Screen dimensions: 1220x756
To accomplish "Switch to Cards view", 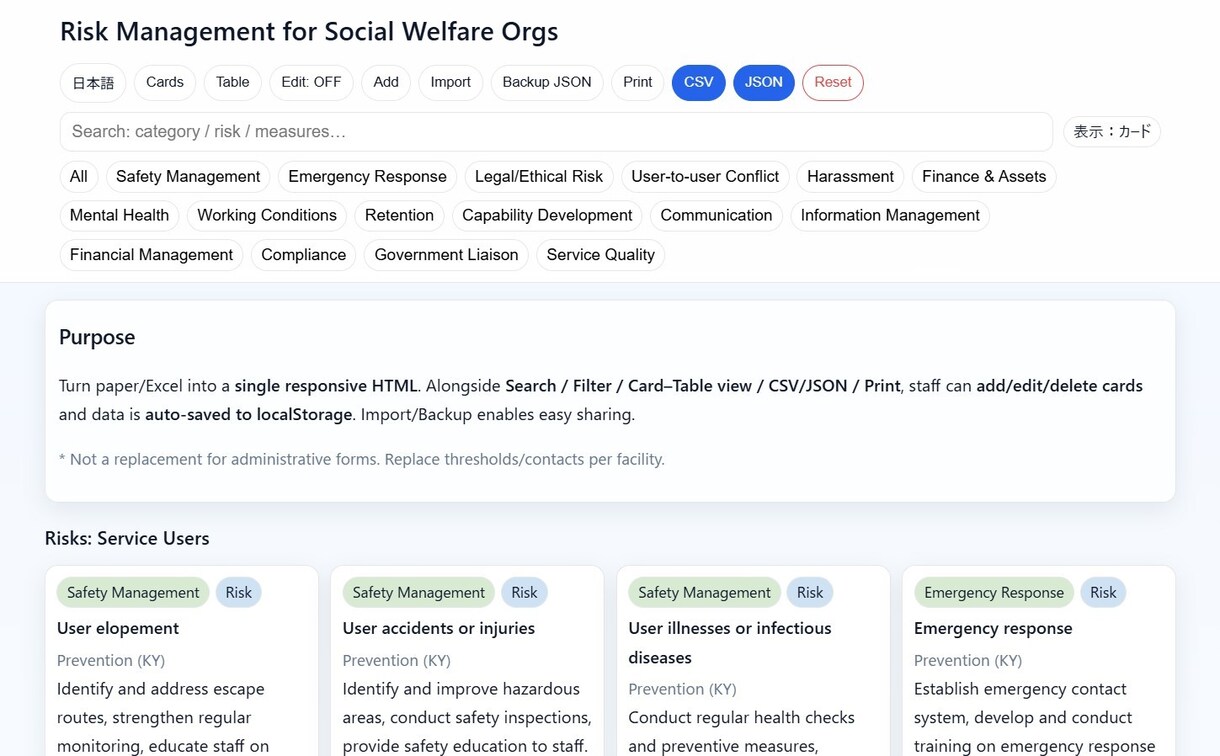I will tap(165, 83).
